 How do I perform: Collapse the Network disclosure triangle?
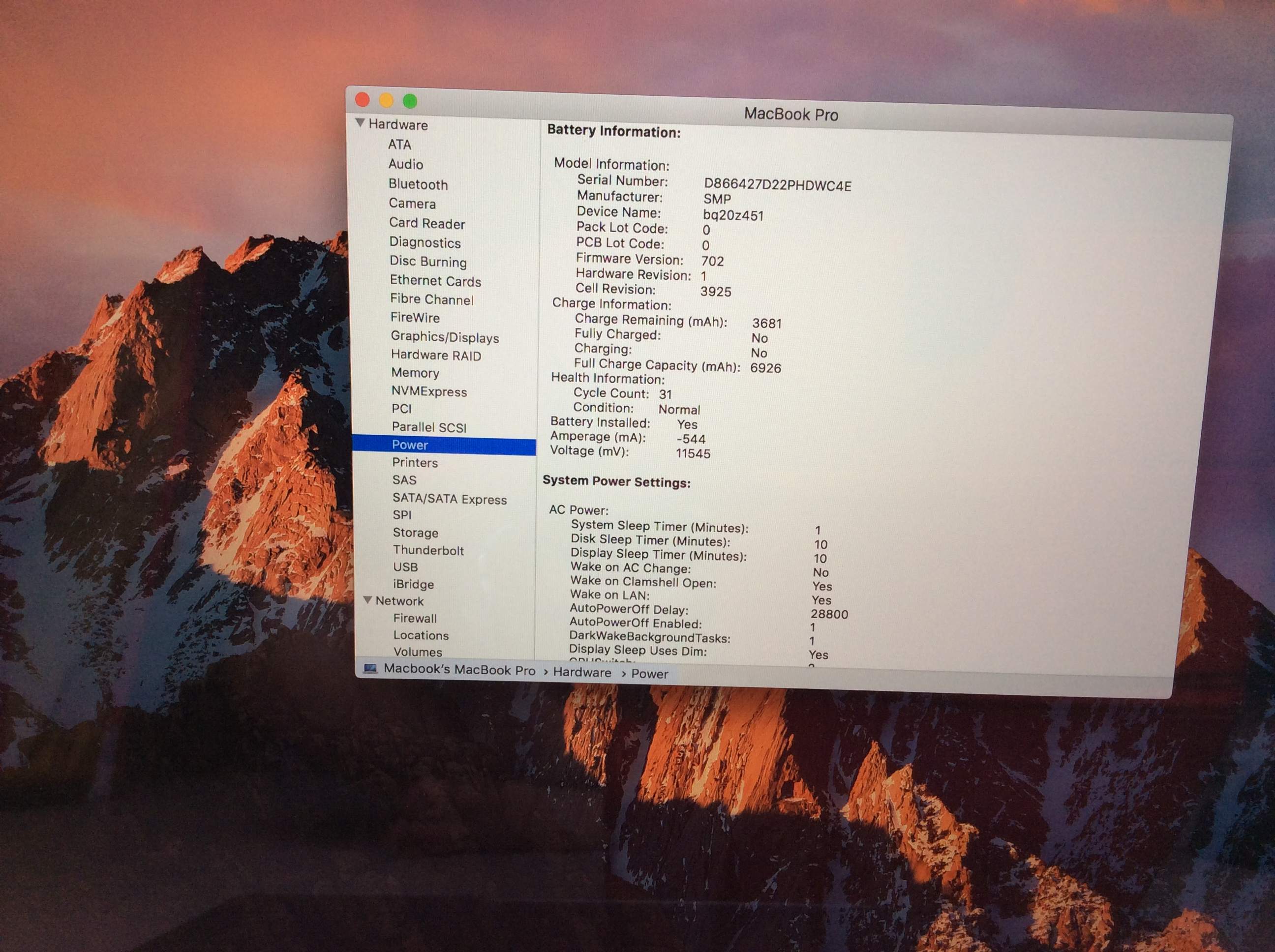(x=368, y=600)
